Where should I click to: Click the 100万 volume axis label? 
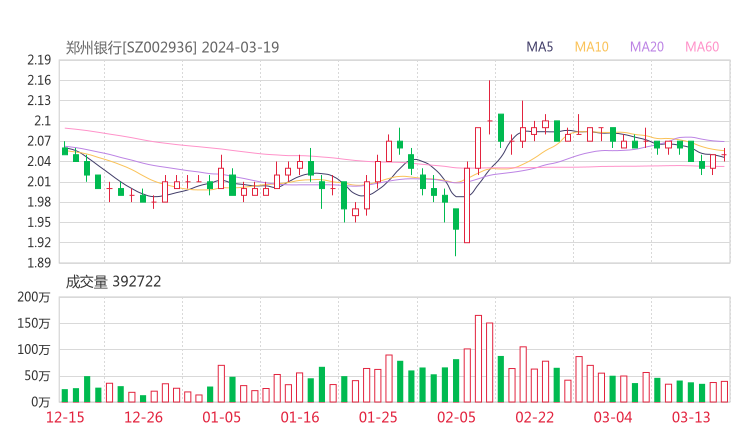(34, 350)
